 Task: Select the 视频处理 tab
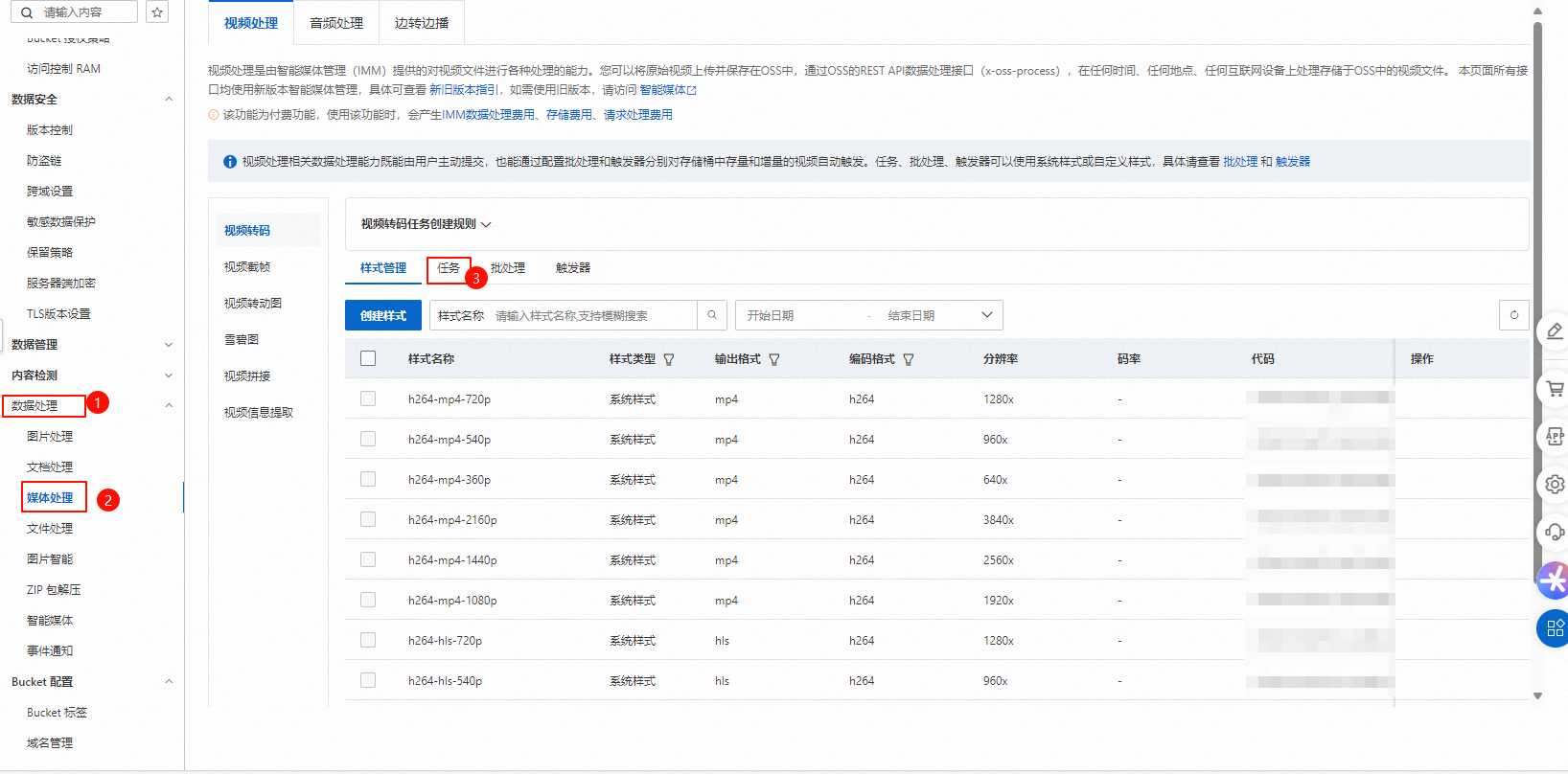coord(251,23)
